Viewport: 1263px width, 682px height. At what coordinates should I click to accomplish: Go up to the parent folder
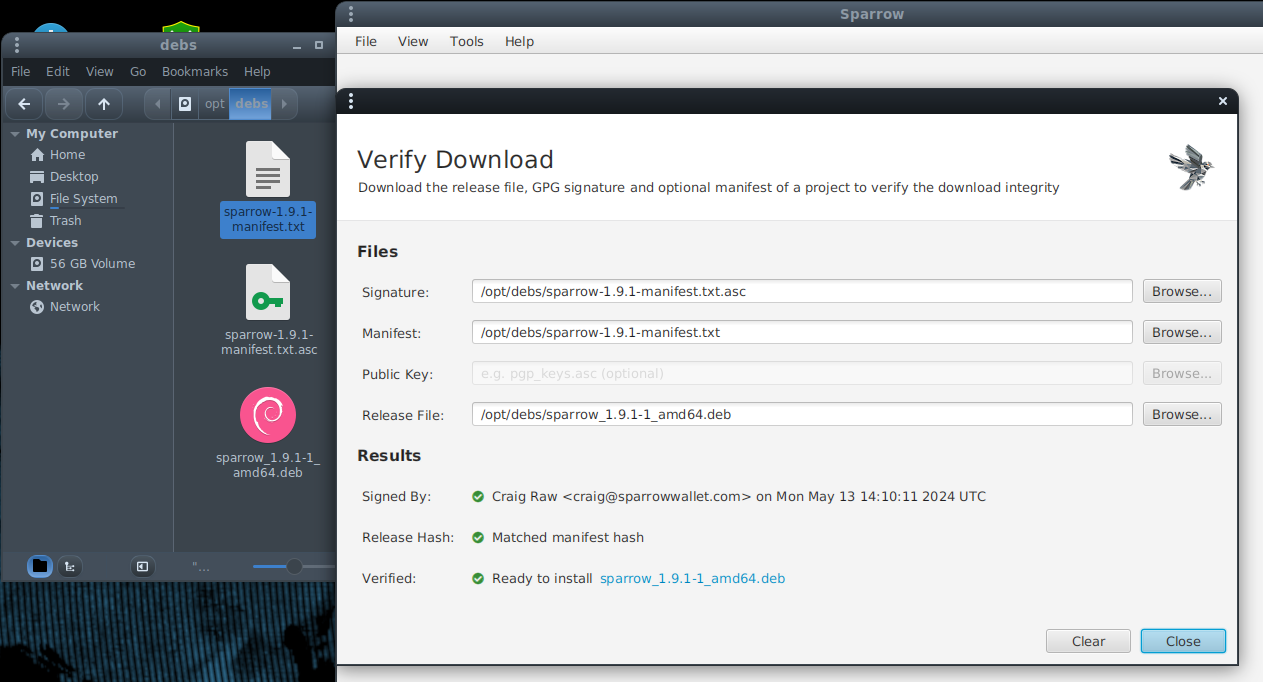104,104
